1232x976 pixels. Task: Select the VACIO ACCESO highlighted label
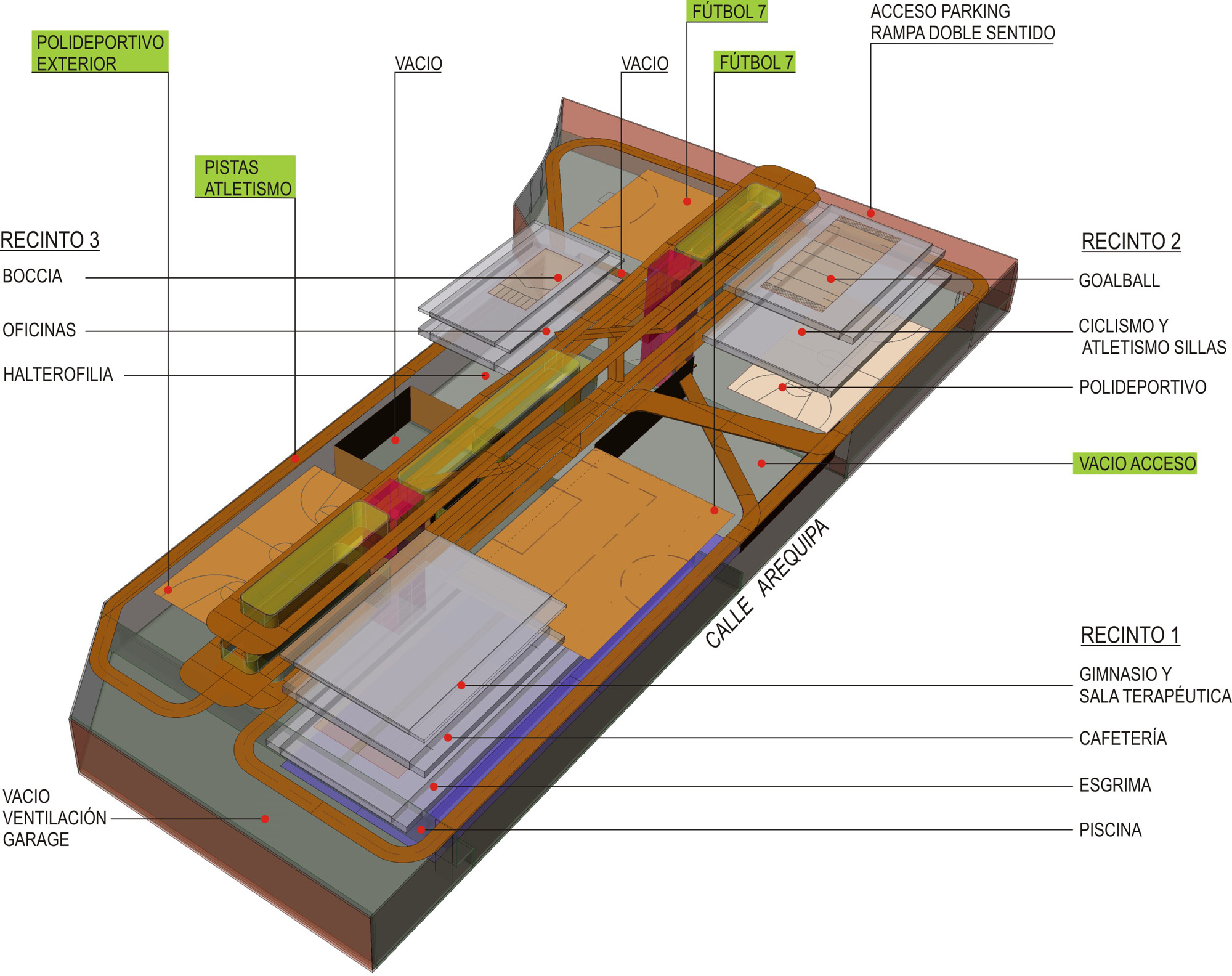pos(1135,463)
